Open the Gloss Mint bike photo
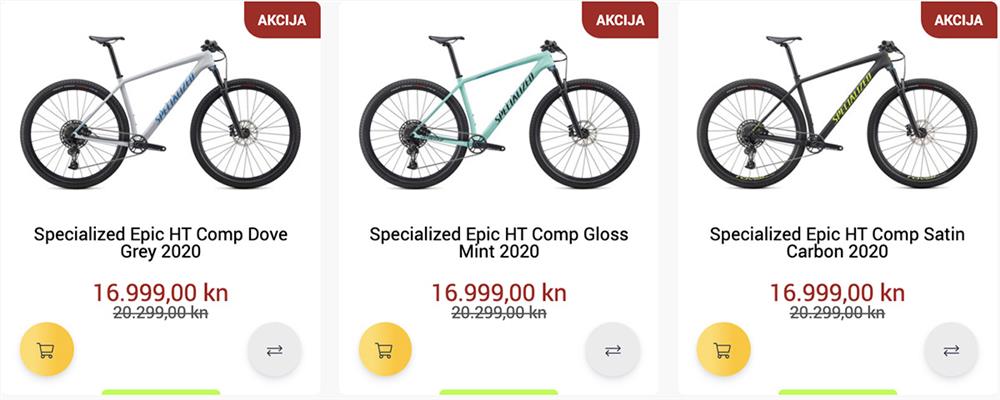Screen dimensions: 1000x400 click(499, 112)
